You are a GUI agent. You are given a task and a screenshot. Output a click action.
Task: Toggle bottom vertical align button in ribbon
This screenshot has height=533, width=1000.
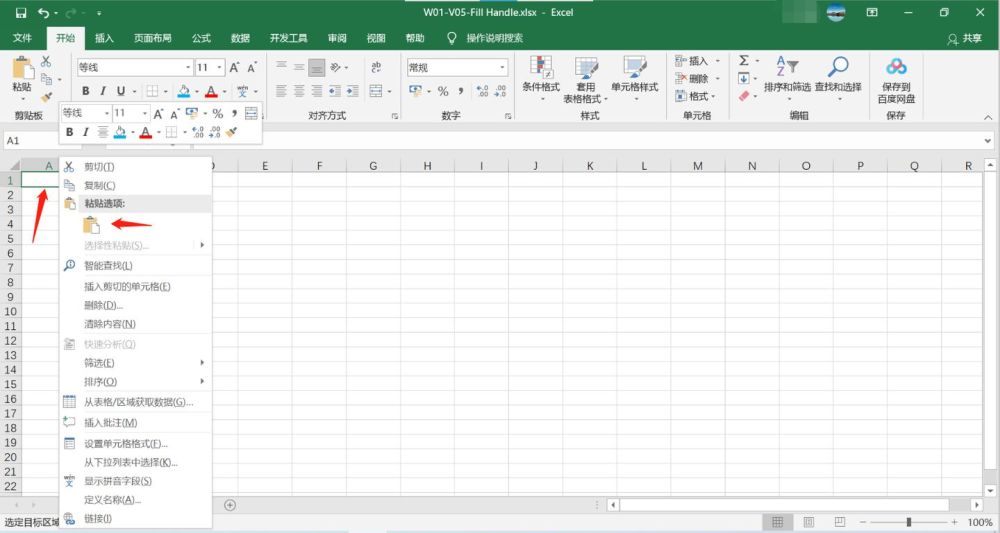[316, 67]
